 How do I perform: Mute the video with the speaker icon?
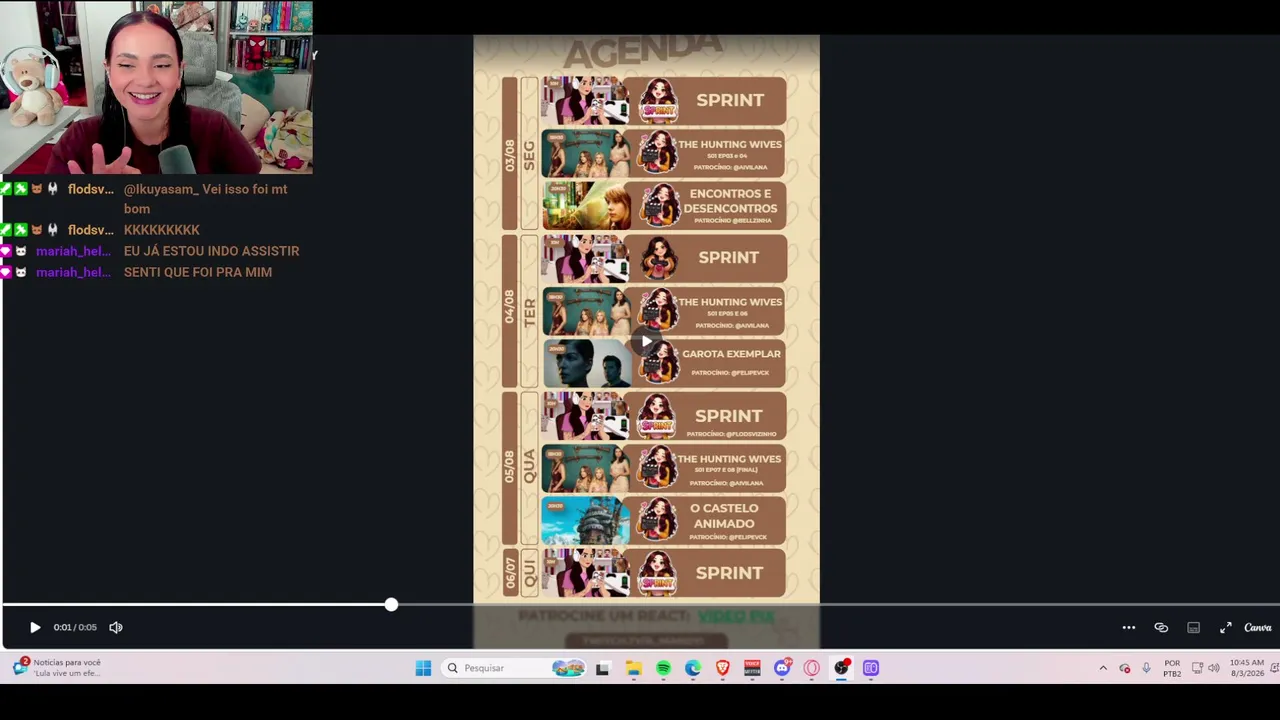116,628
